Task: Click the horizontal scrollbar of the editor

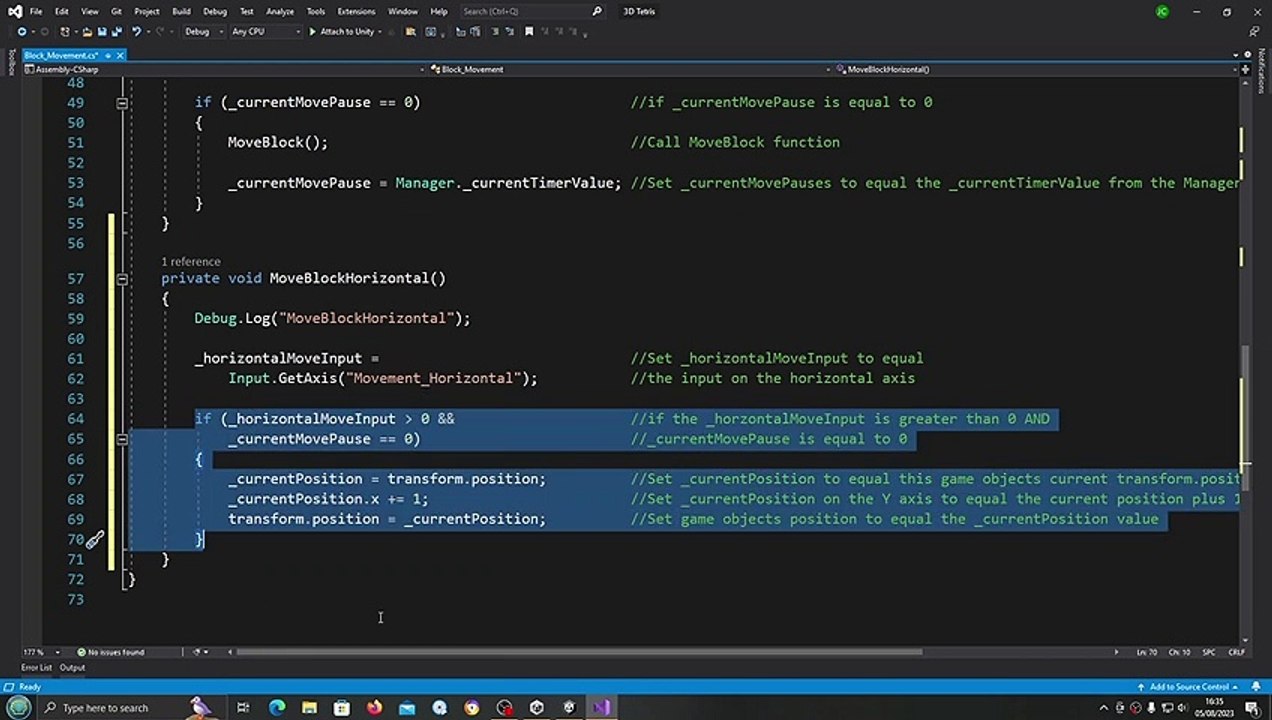Action: (x=579, y=652)
